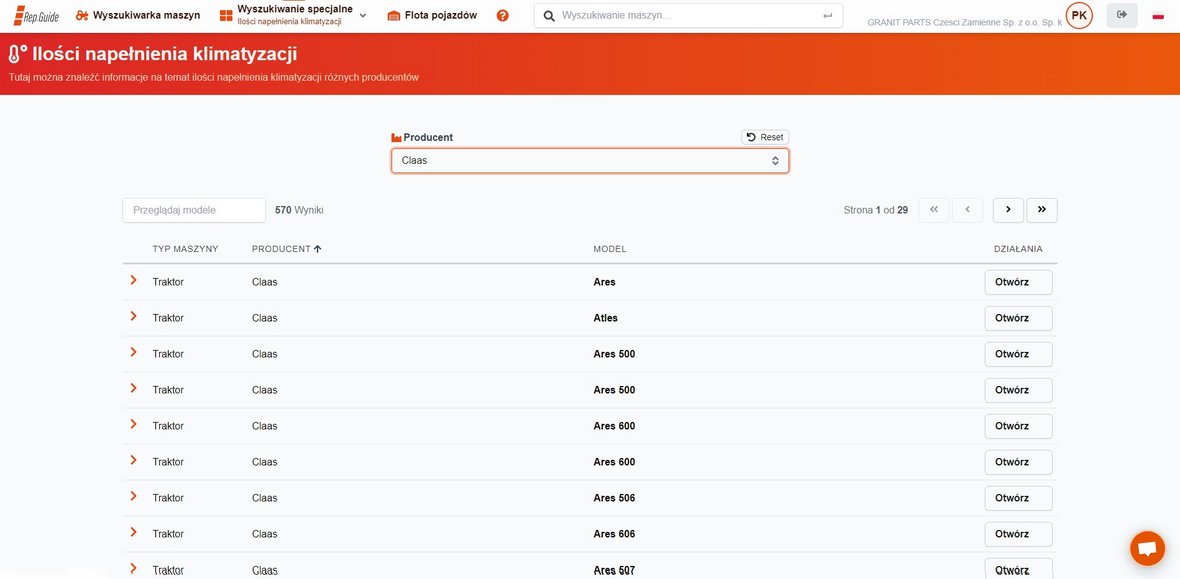1180x579 pixels.
Task: Go to first results page
Action: pos(934,210)
